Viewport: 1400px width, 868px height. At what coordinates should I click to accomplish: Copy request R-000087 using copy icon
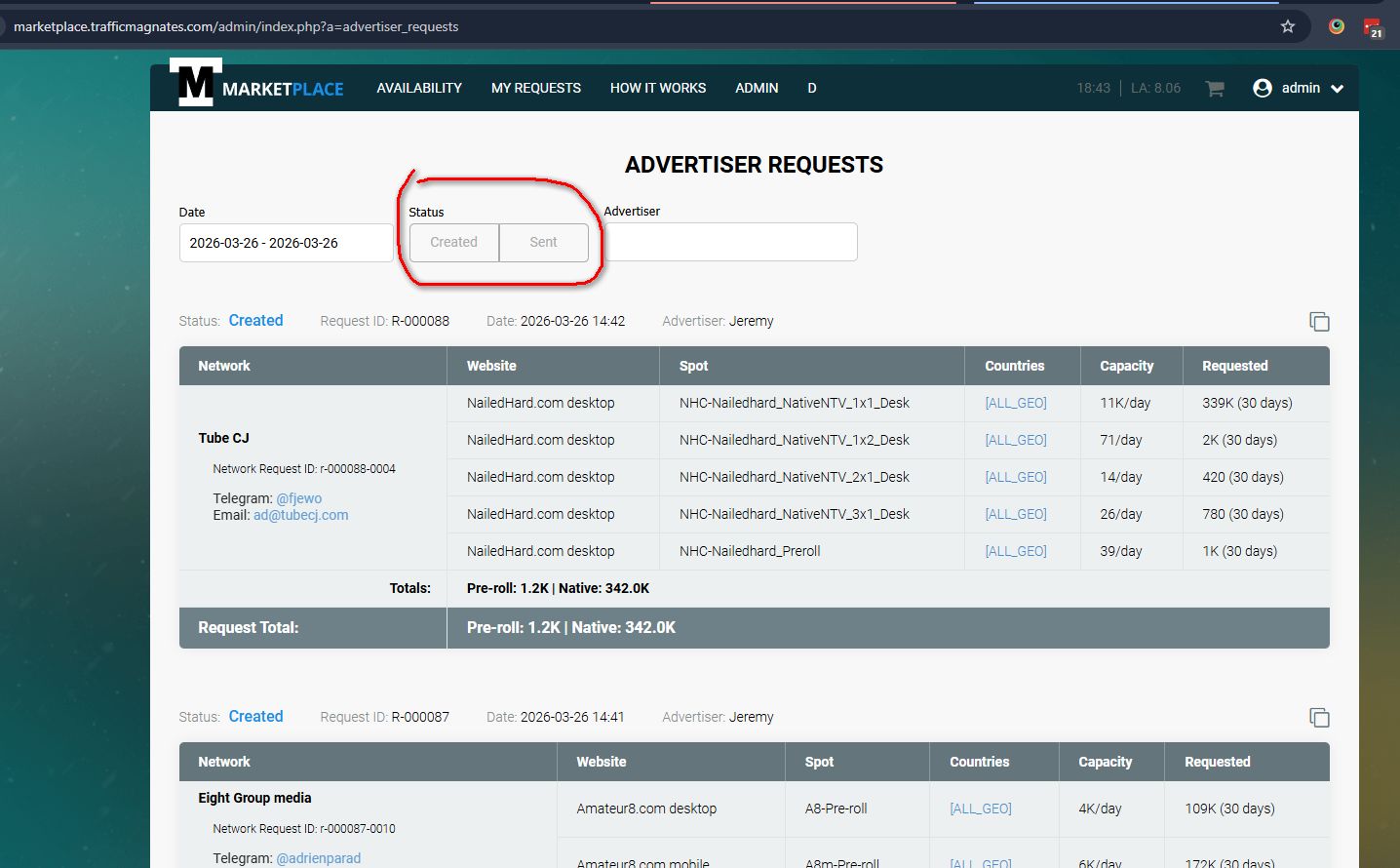1319,718
